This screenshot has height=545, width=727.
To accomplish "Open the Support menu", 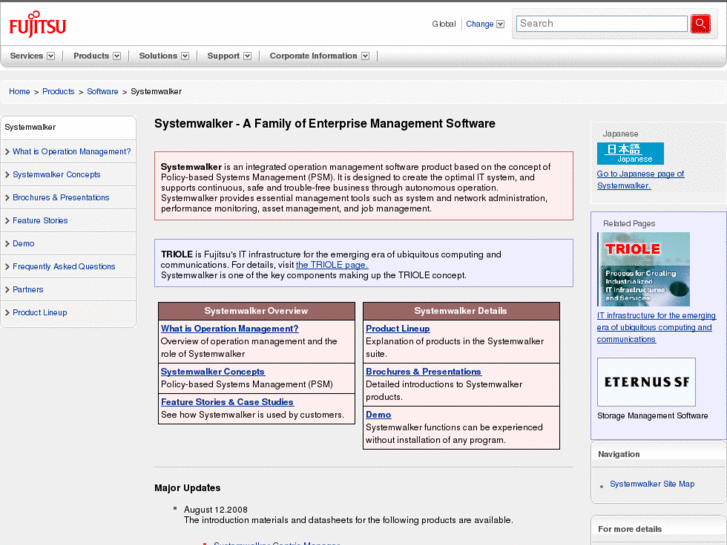I will [223, 56].
